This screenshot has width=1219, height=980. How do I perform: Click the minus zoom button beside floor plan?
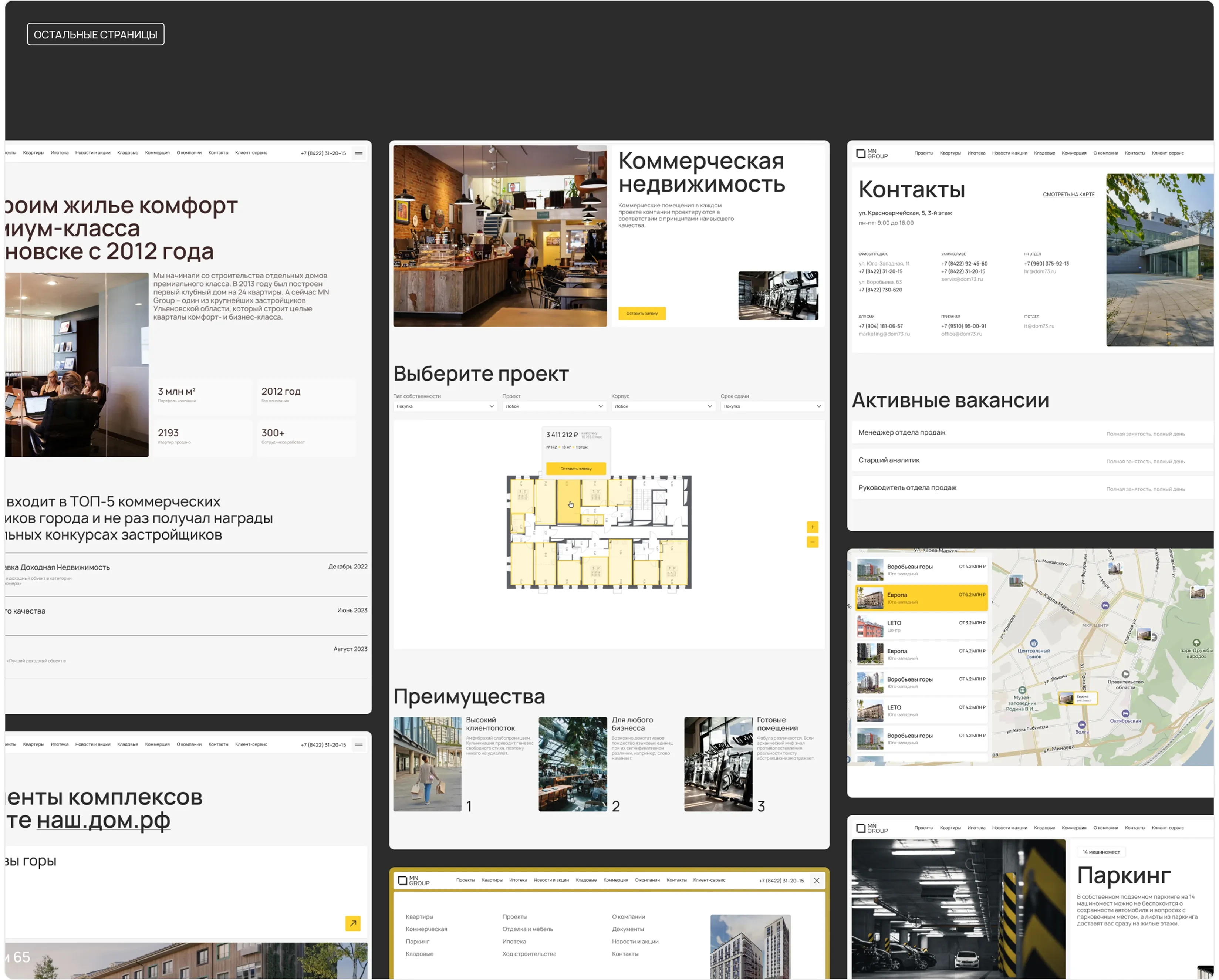[812, 542]
